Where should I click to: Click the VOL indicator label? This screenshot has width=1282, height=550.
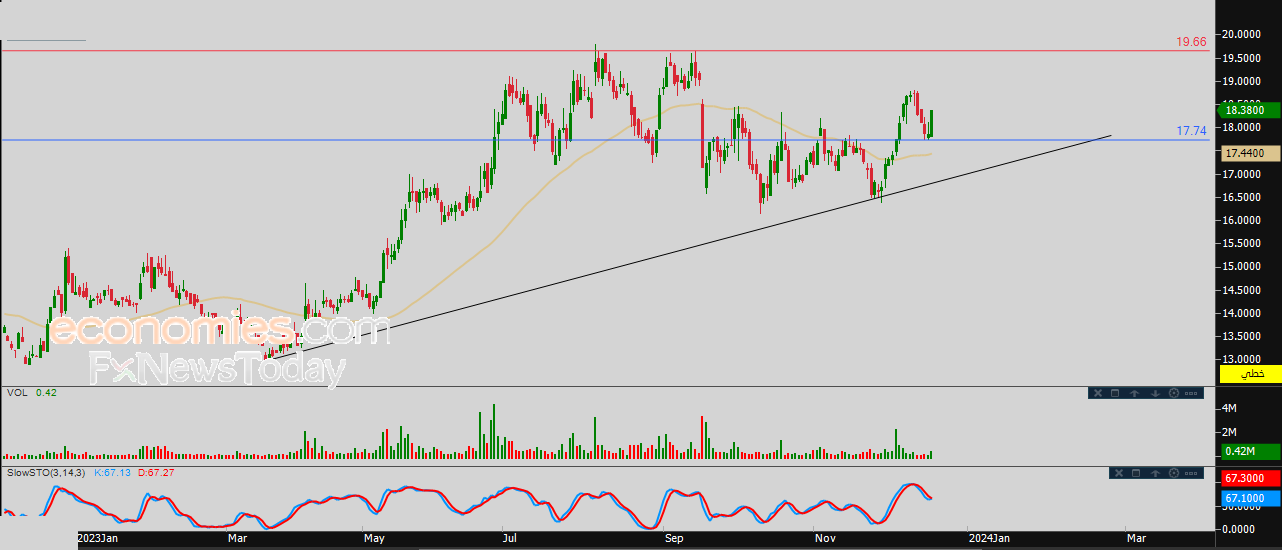tap(16, 393)
